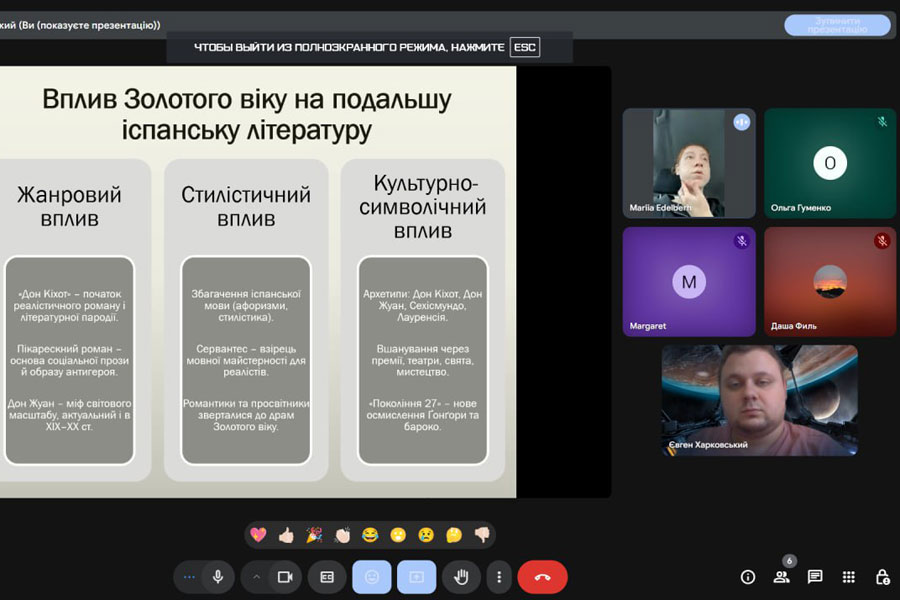Raise your hand
900x600 pixels.
461,577
